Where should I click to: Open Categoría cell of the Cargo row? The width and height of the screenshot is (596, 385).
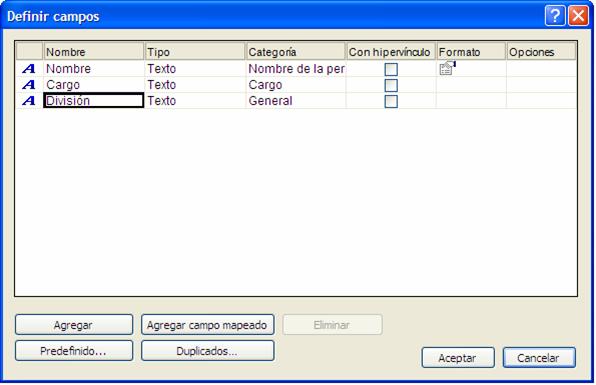pyautogui.click(x=296, y=85)
